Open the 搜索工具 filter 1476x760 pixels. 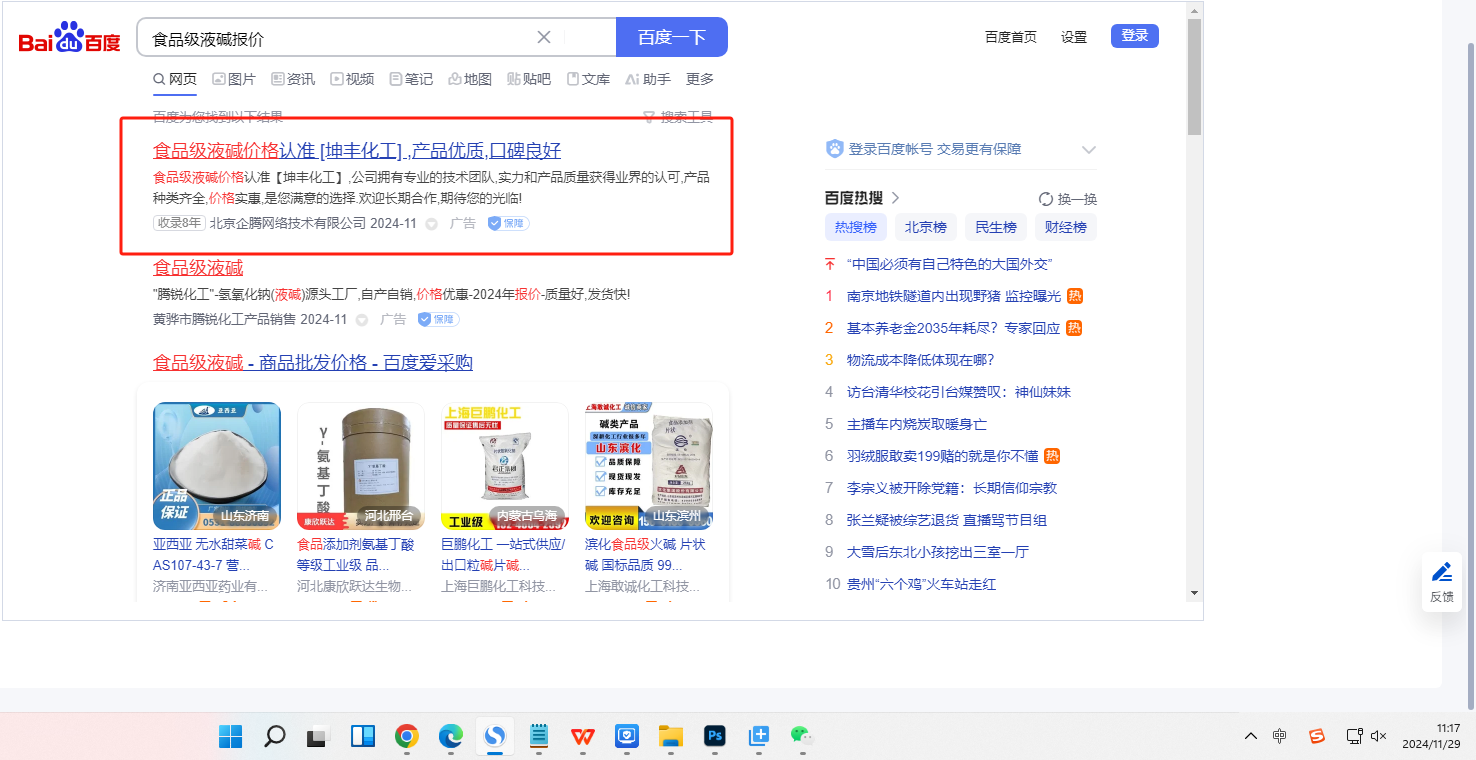(678, 117)
